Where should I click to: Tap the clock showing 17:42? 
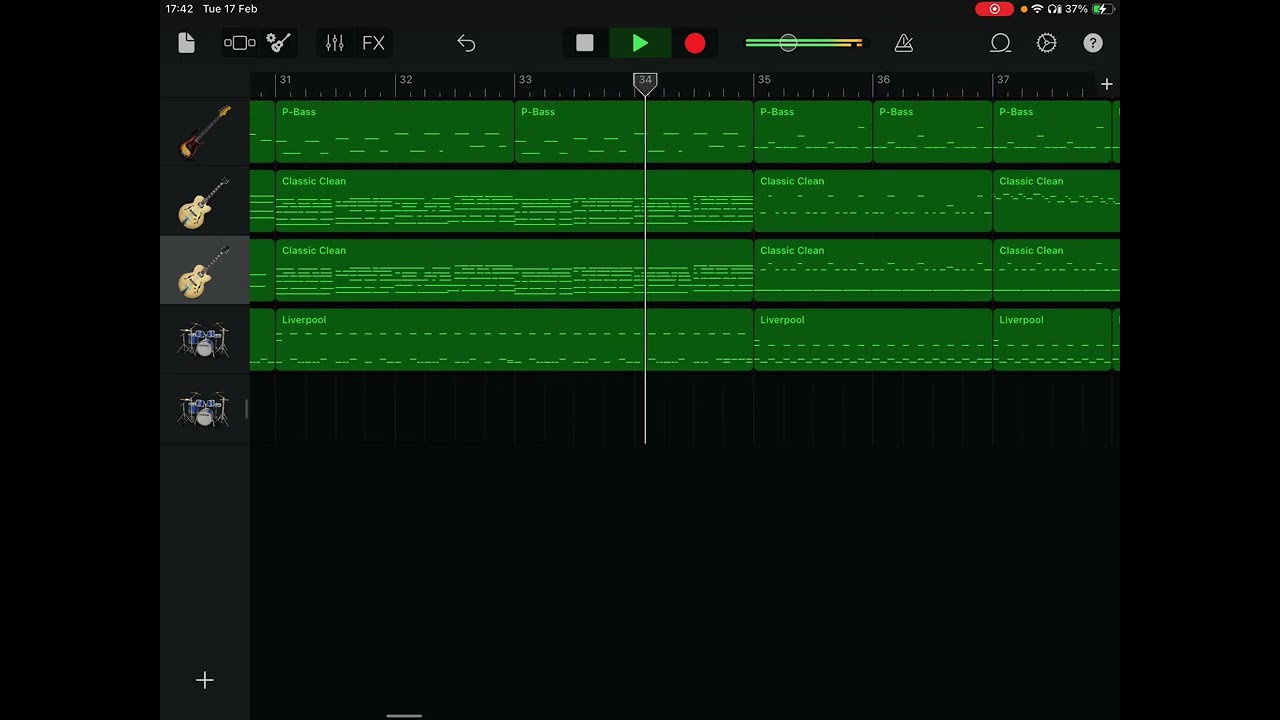coord(180,9)
